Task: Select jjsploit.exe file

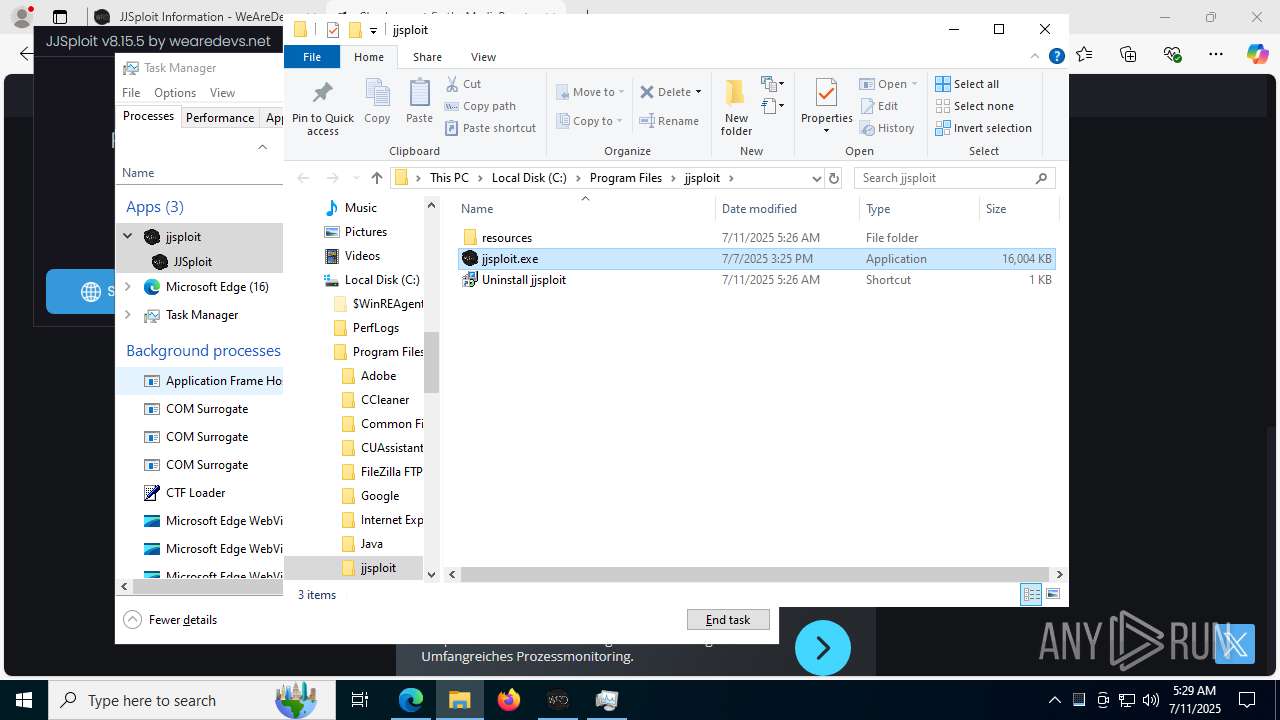Action: 756,259
